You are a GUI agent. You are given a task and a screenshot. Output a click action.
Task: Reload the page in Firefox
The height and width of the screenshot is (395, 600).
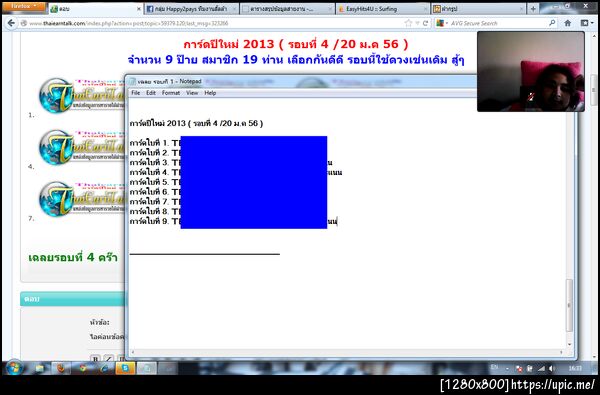(425, 23)
